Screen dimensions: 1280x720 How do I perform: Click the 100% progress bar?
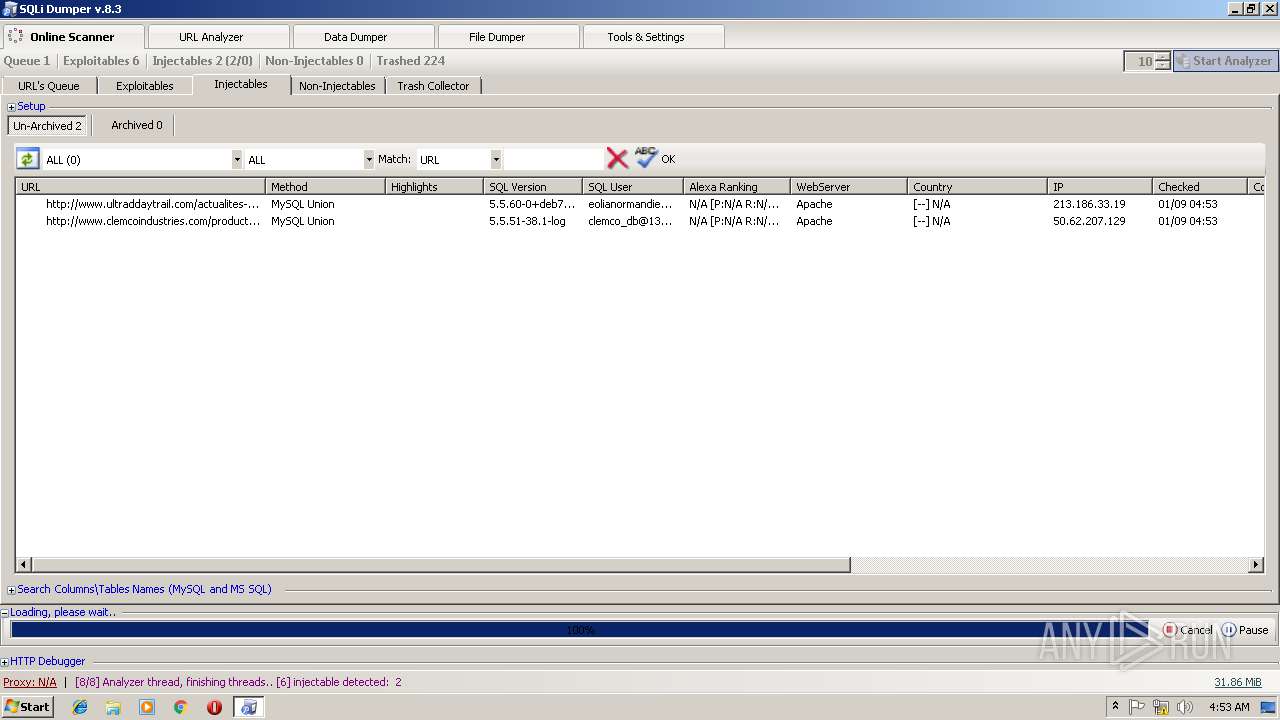click(x=580, y=630)
